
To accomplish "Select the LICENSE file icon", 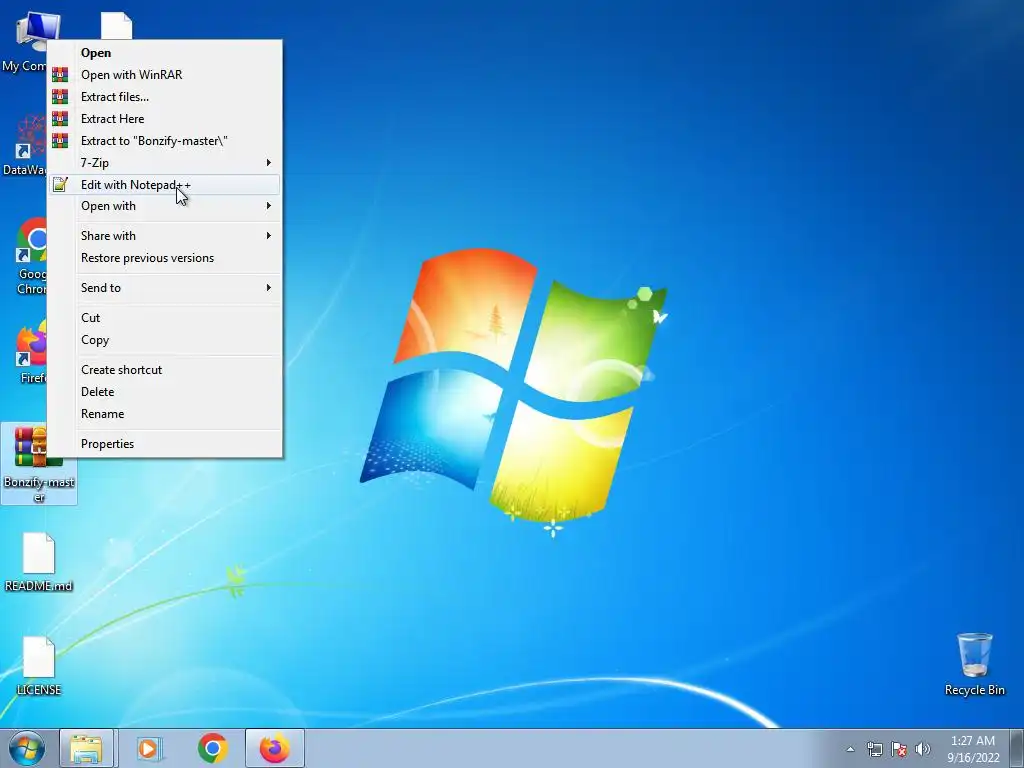I will (39, 666).
